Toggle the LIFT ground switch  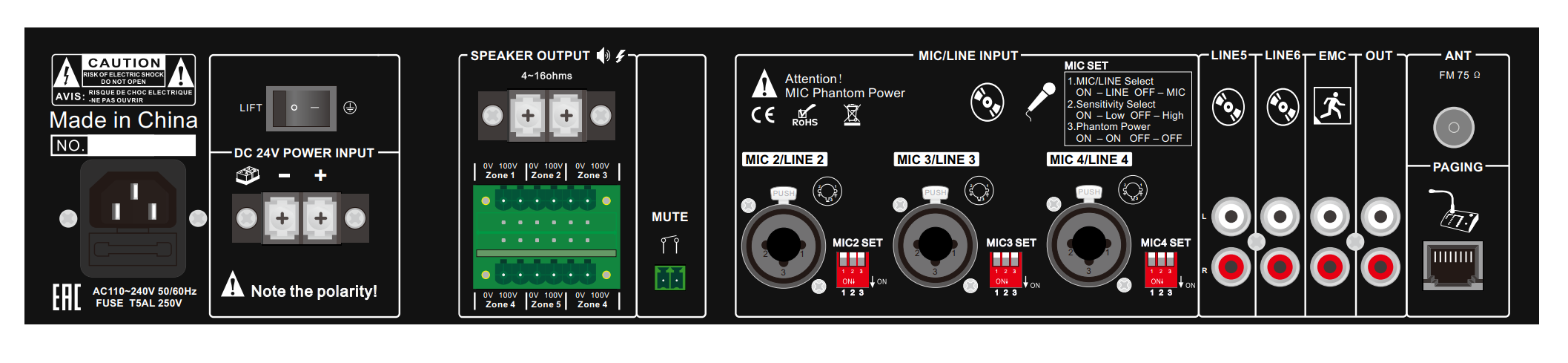click(x=301, y=108)
